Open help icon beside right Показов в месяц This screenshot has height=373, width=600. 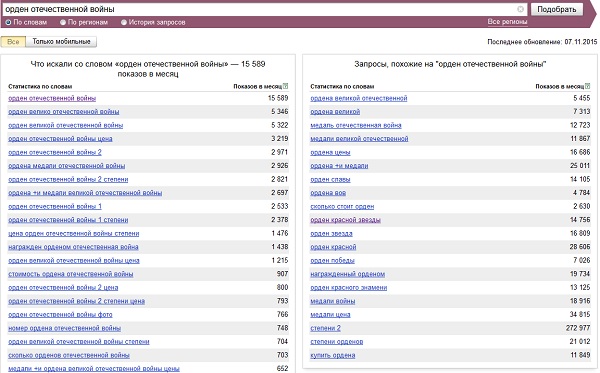click(x=587, y=86)
